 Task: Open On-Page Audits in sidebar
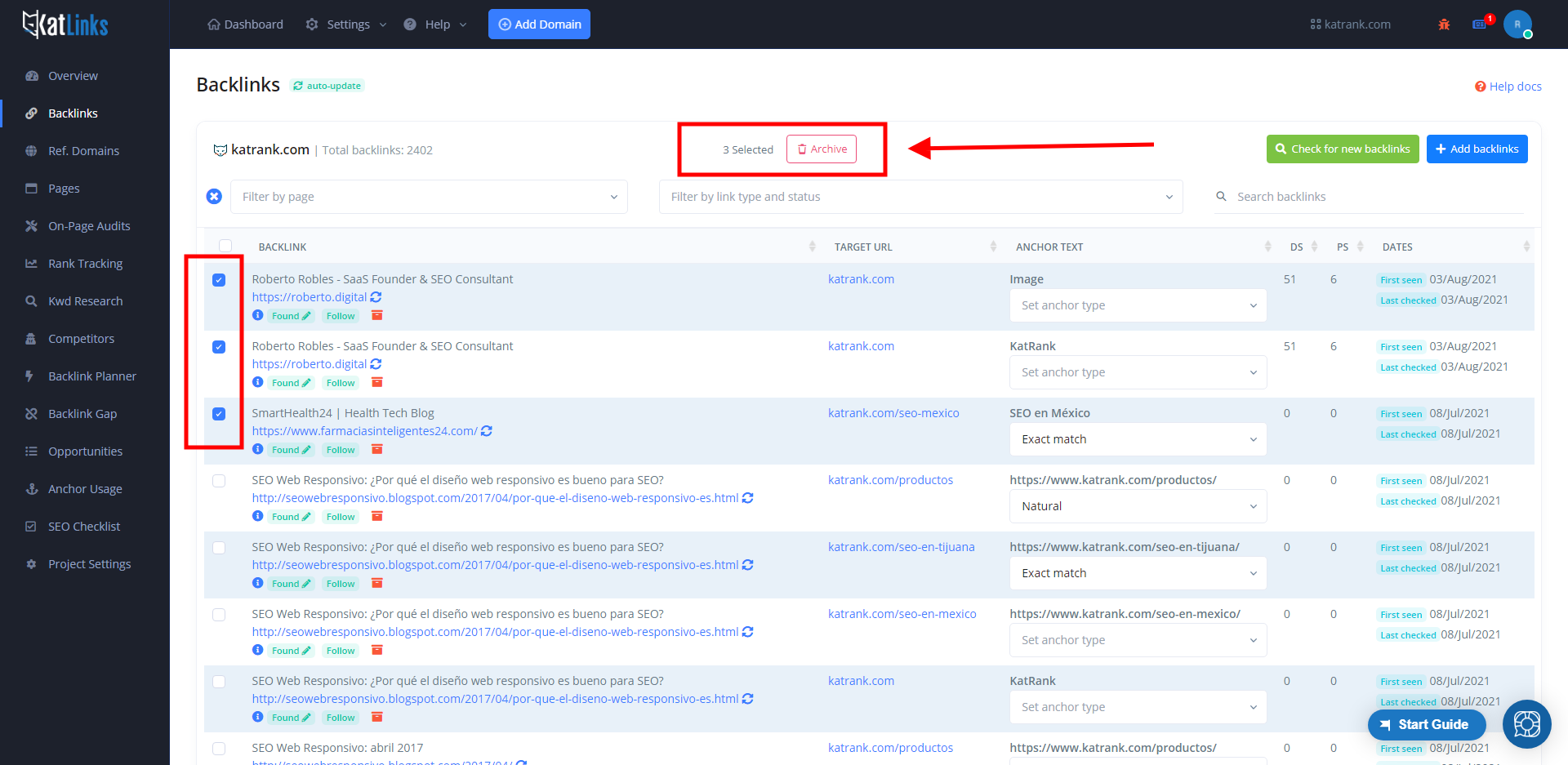coord(89,226)
